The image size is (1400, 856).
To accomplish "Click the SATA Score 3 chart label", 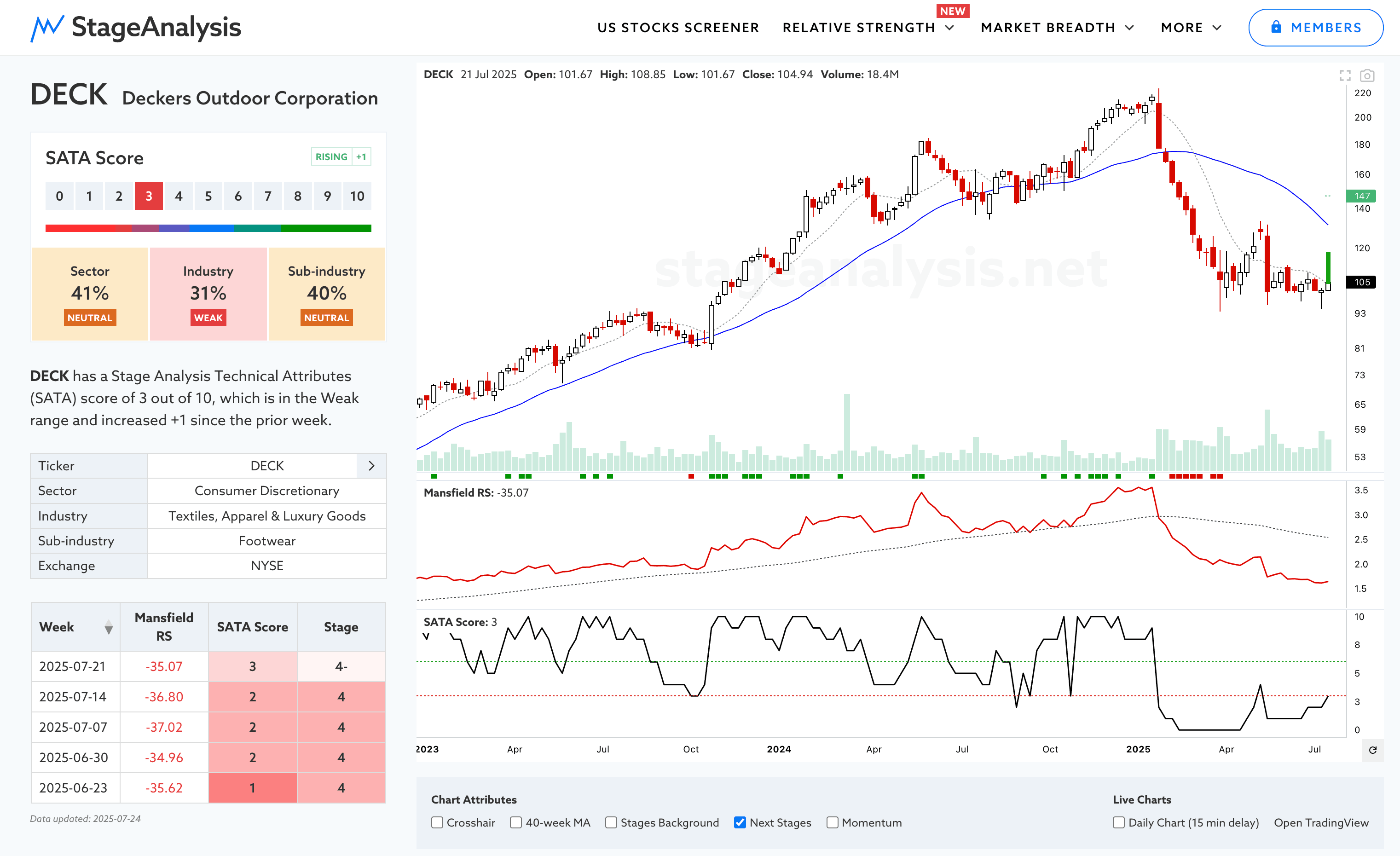I will (460, 622).
